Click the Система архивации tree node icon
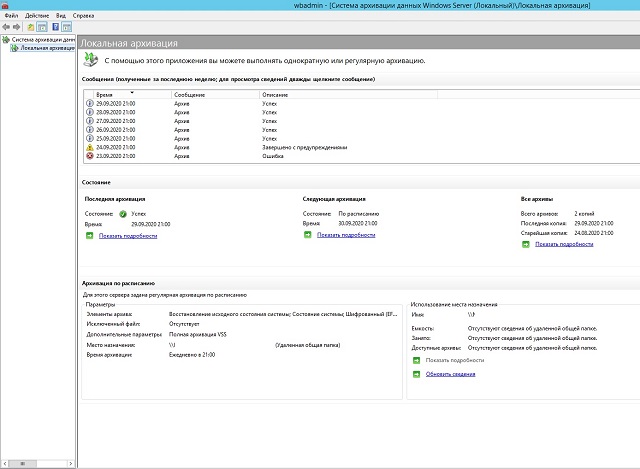 pos(6,40)
